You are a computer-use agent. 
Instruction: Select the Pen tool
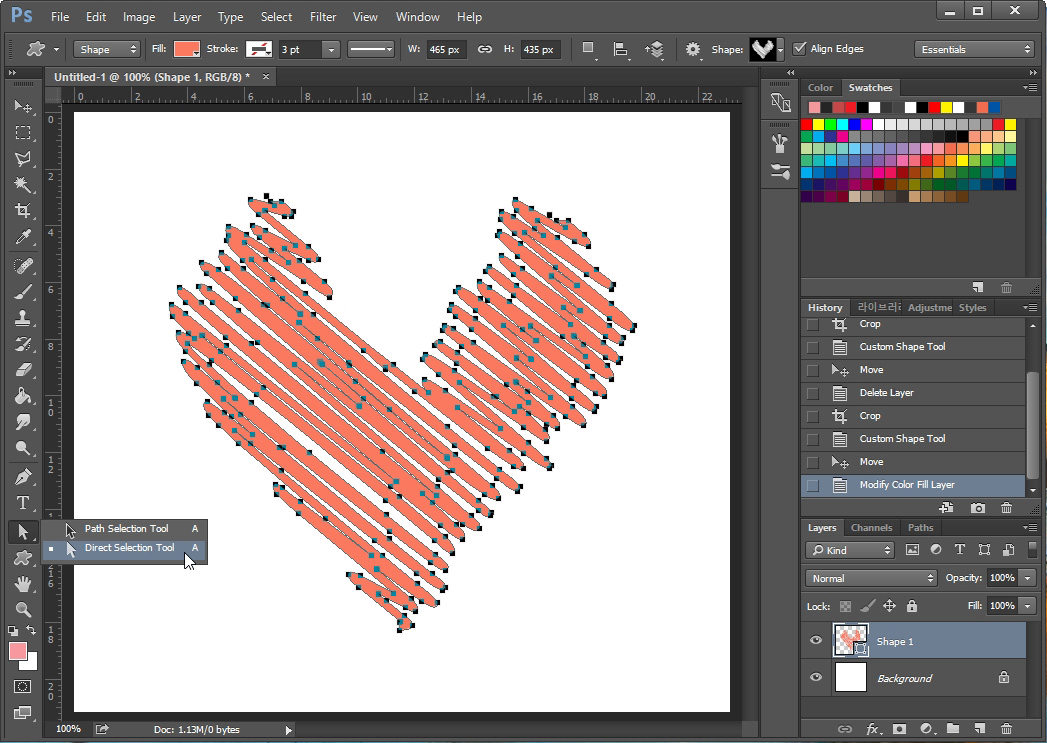pyautogui.click(x=23, y=477)
